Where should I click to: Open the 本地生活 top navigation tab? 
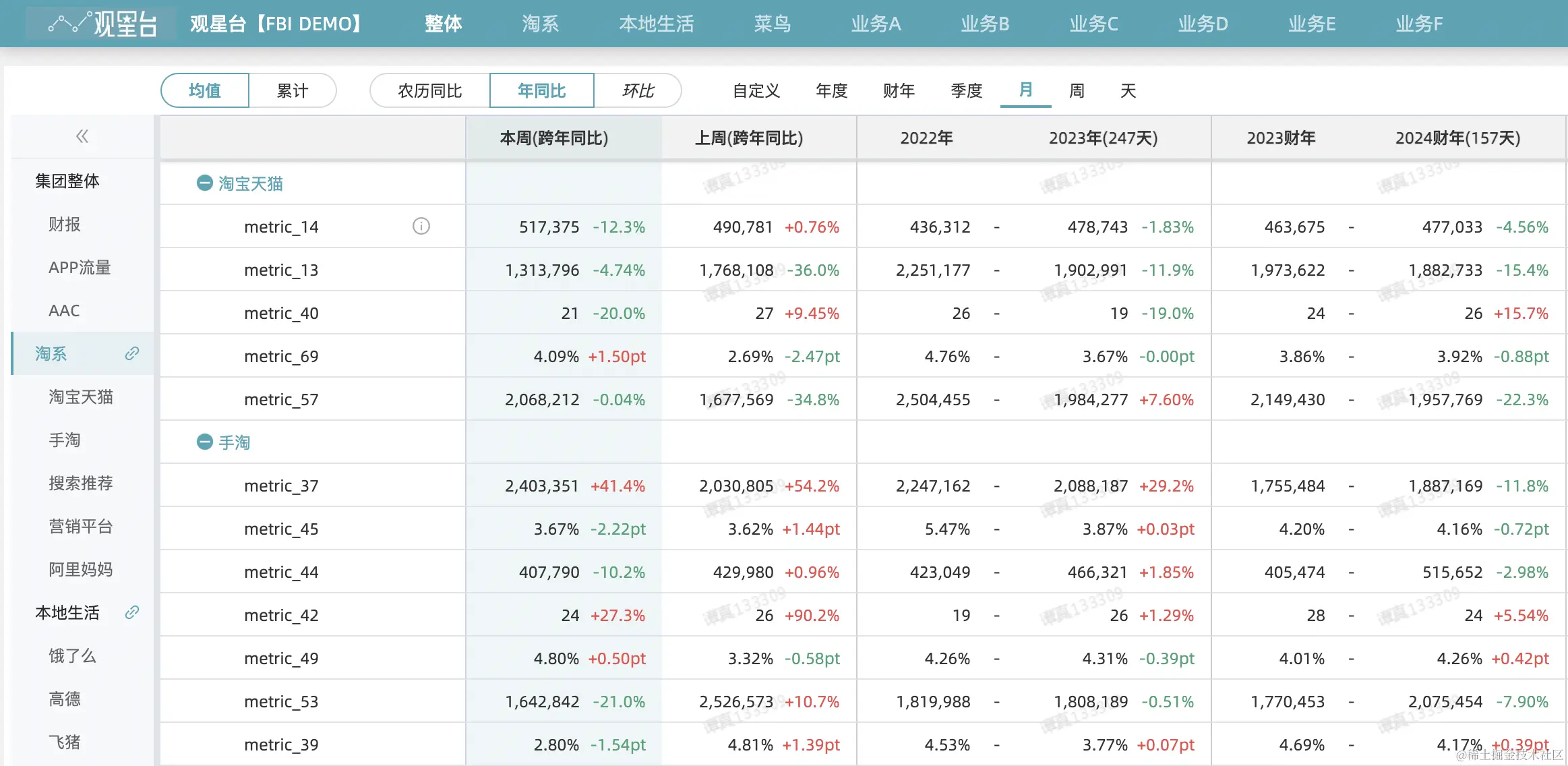[x=656, y=24]
